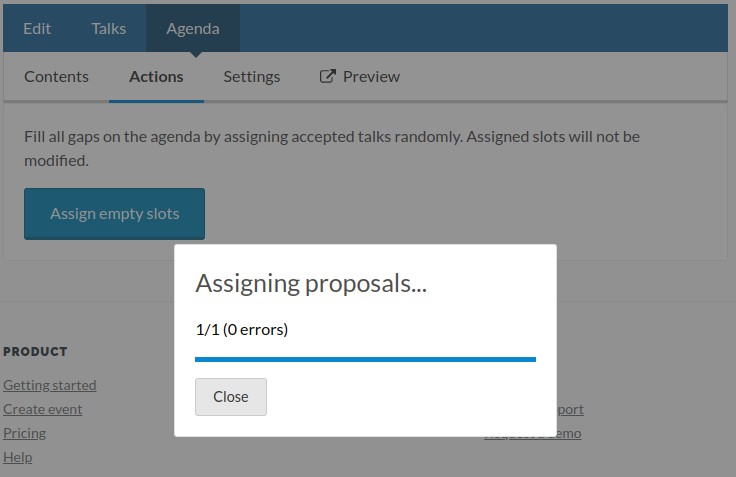Select the Agenda tab
The image size is (736, 477).
(x=193, y=29)
